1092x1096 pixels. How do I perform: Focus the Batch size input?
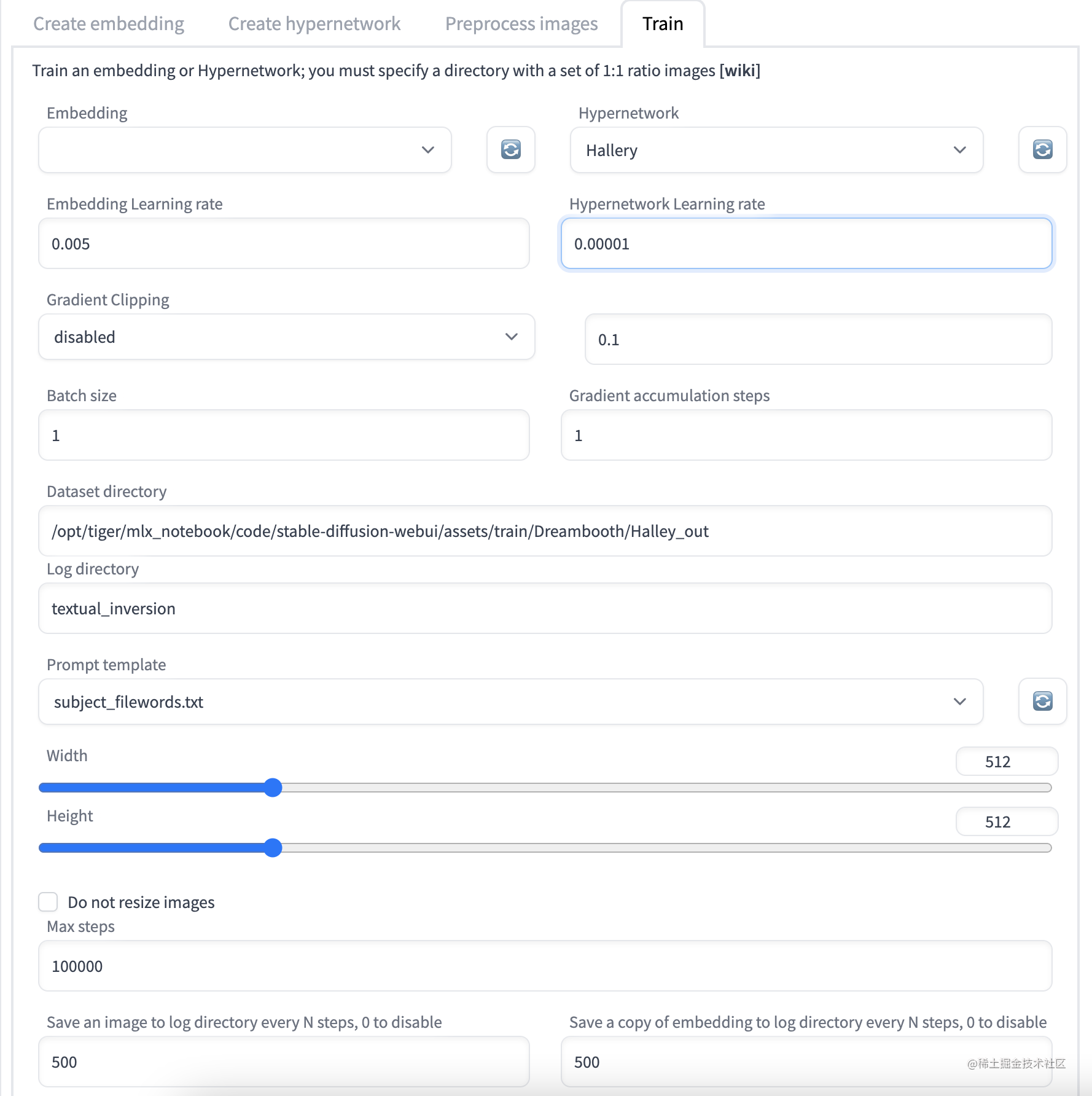(284, 435)
